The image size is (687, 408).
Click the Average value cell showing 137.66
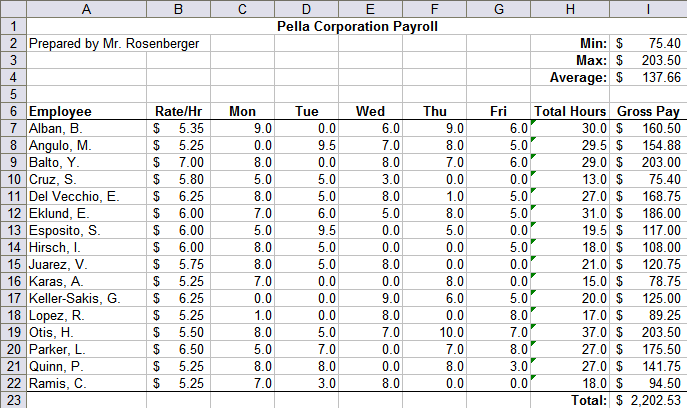[648, 78]
